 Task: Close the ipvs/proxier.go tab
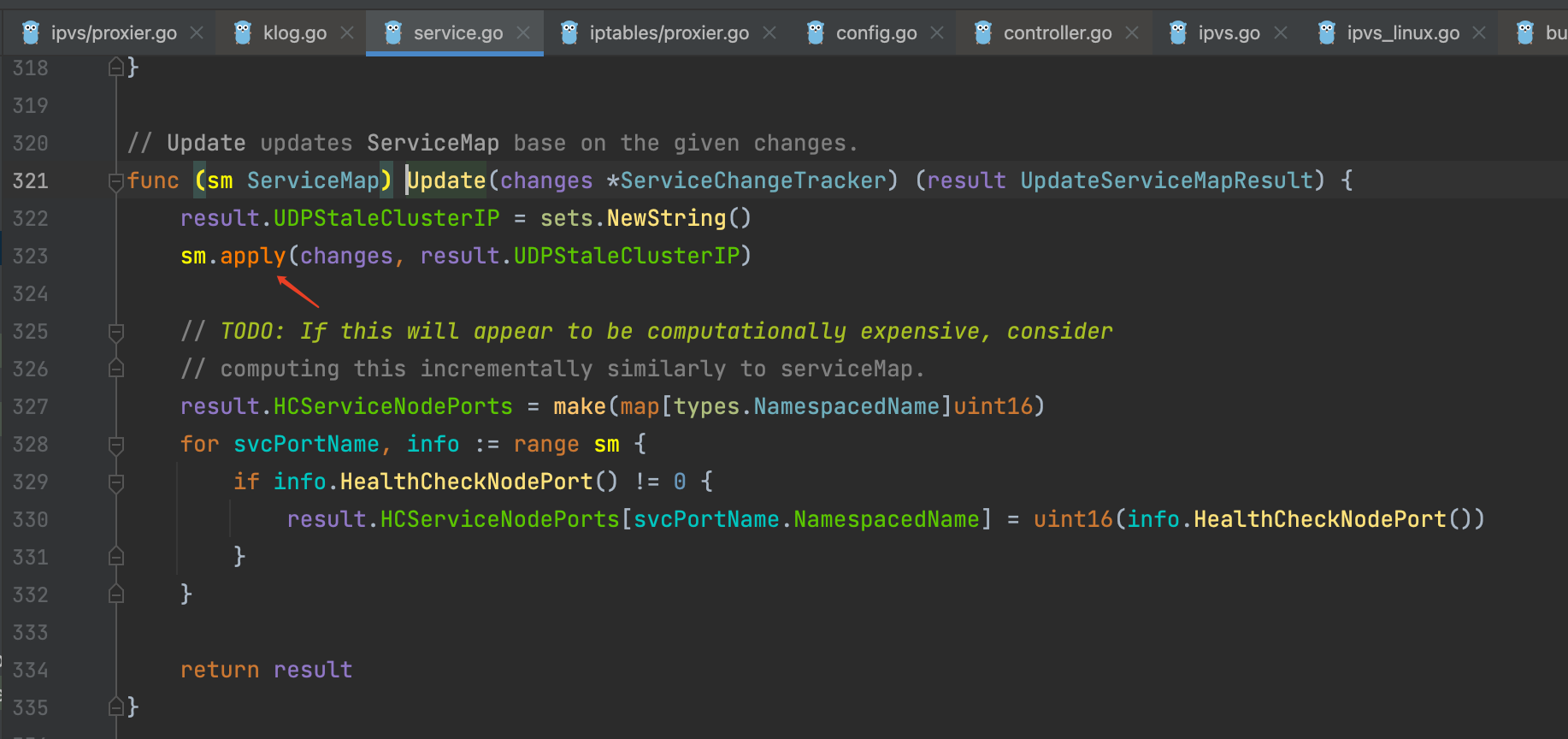click(x=197, y=33)
